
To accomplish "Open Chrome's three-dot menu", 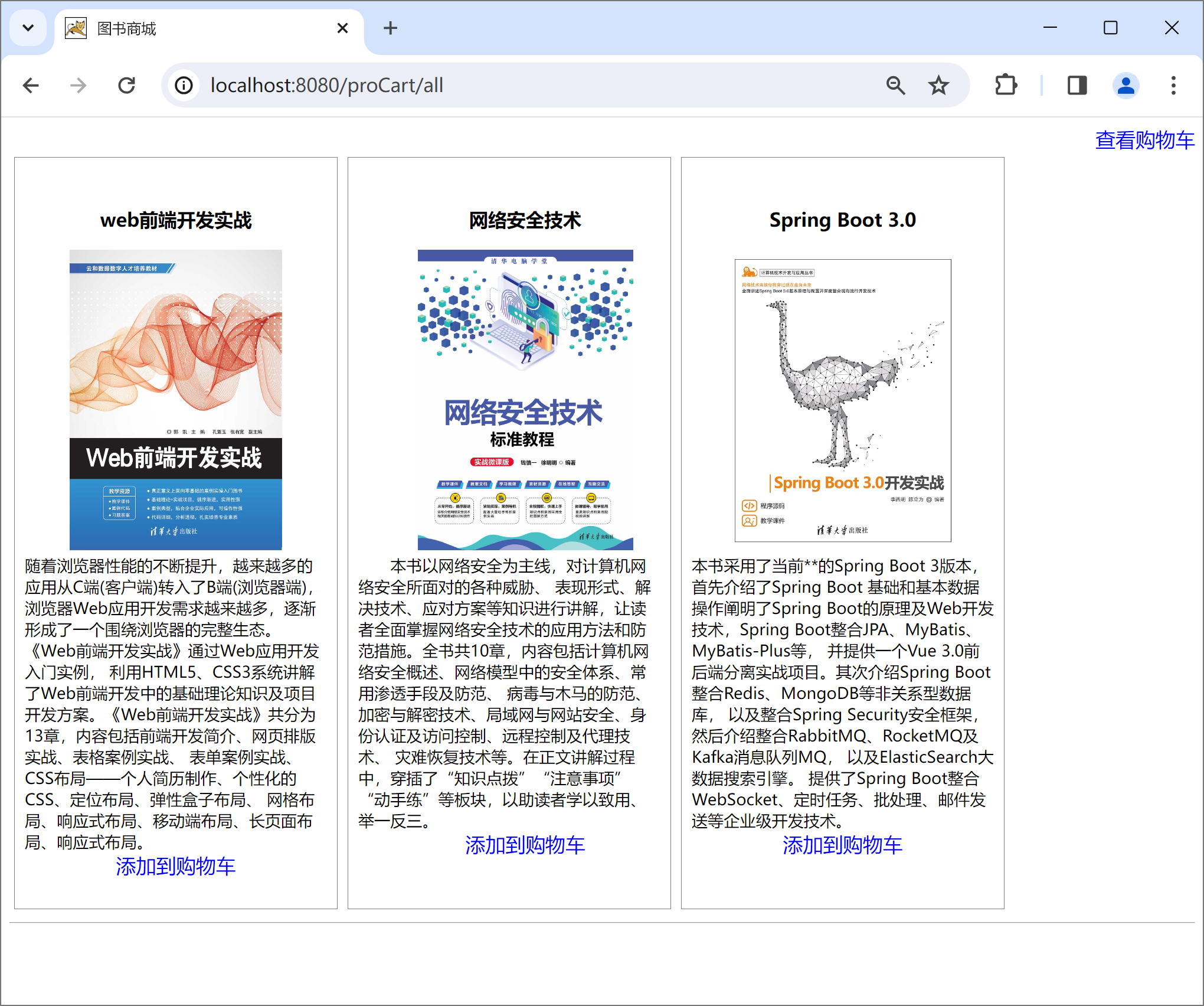I will click(x=1173, y=86).
